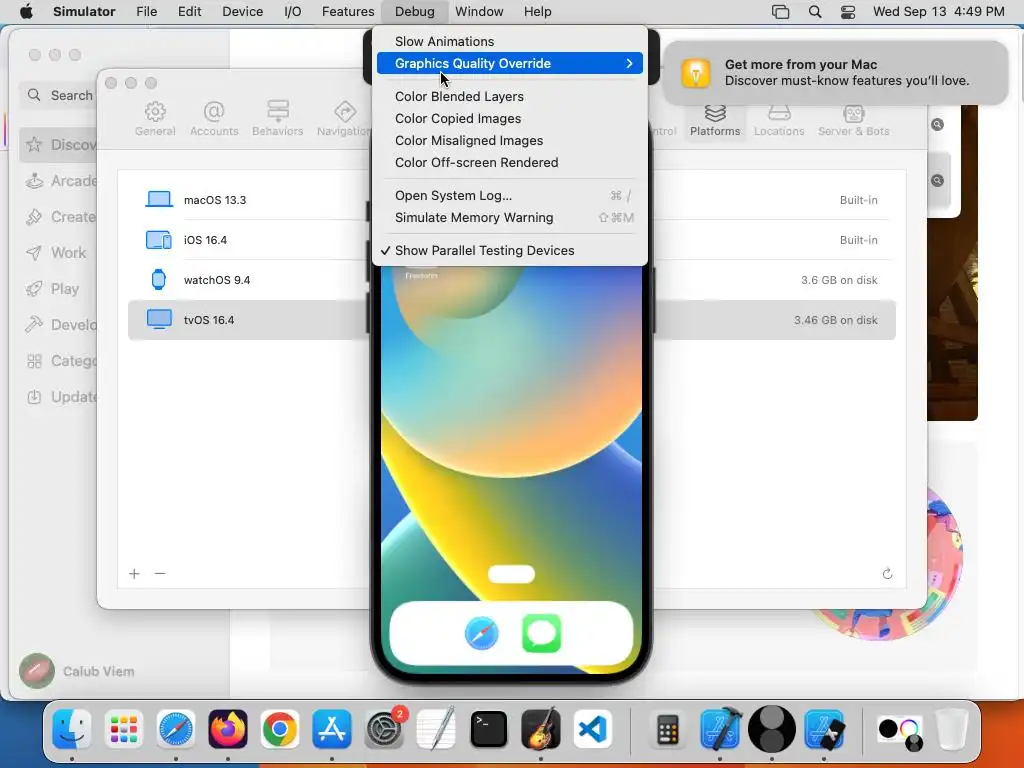The width and height of the screenshot is (1024, 768).
Task: Open Spotlight search in menu bar
Action: point(814,12)
